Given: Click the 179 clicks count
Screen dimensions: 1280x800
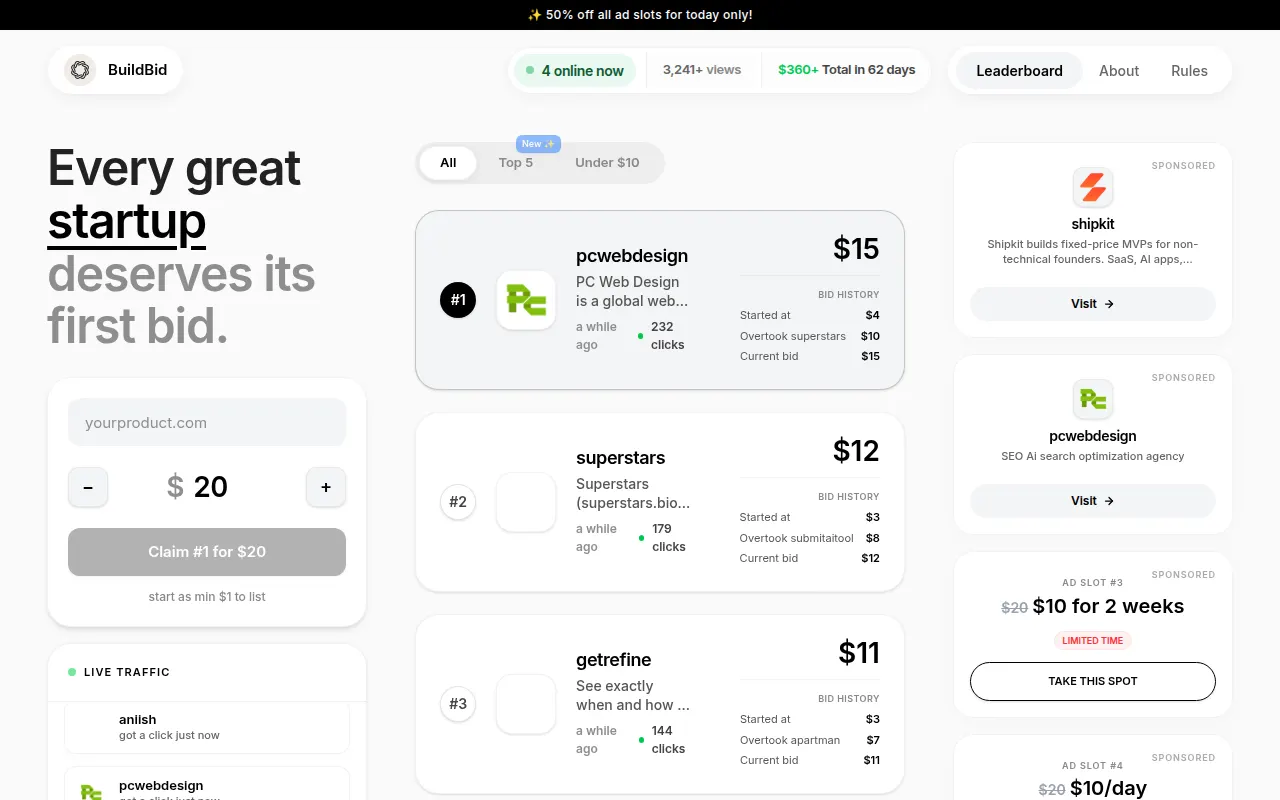Looking at the screenshot, I should (668, 538).
